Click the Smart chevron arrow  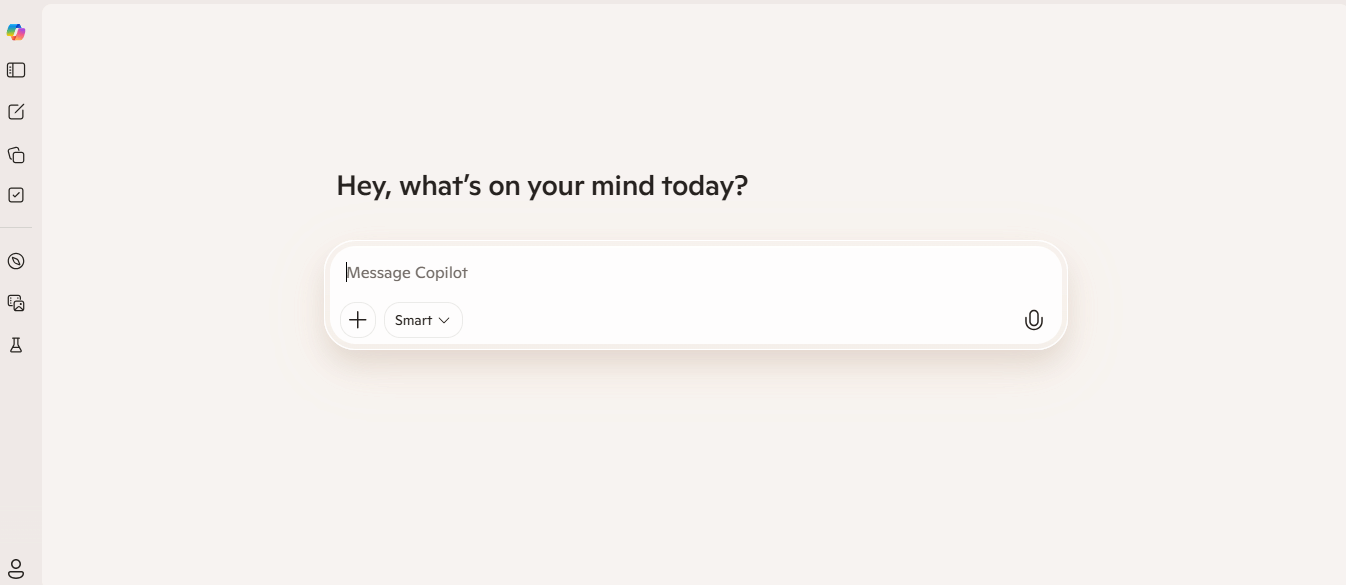click(443, 320)
